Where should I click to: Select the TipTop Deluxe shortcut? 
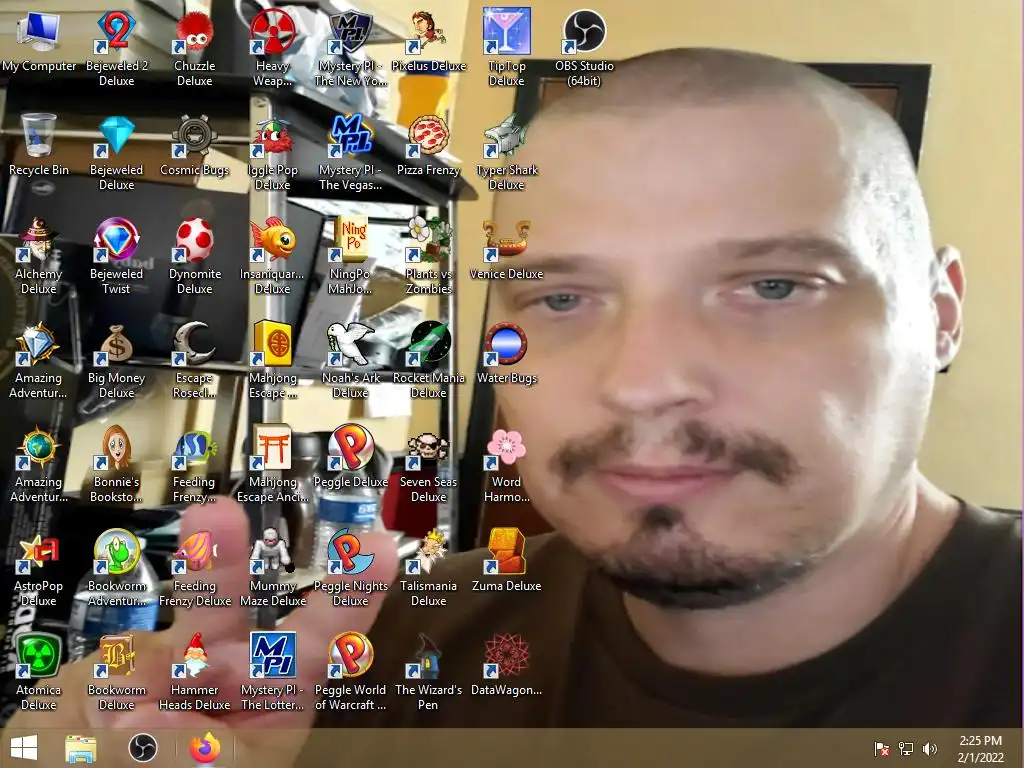coord(506,49)
